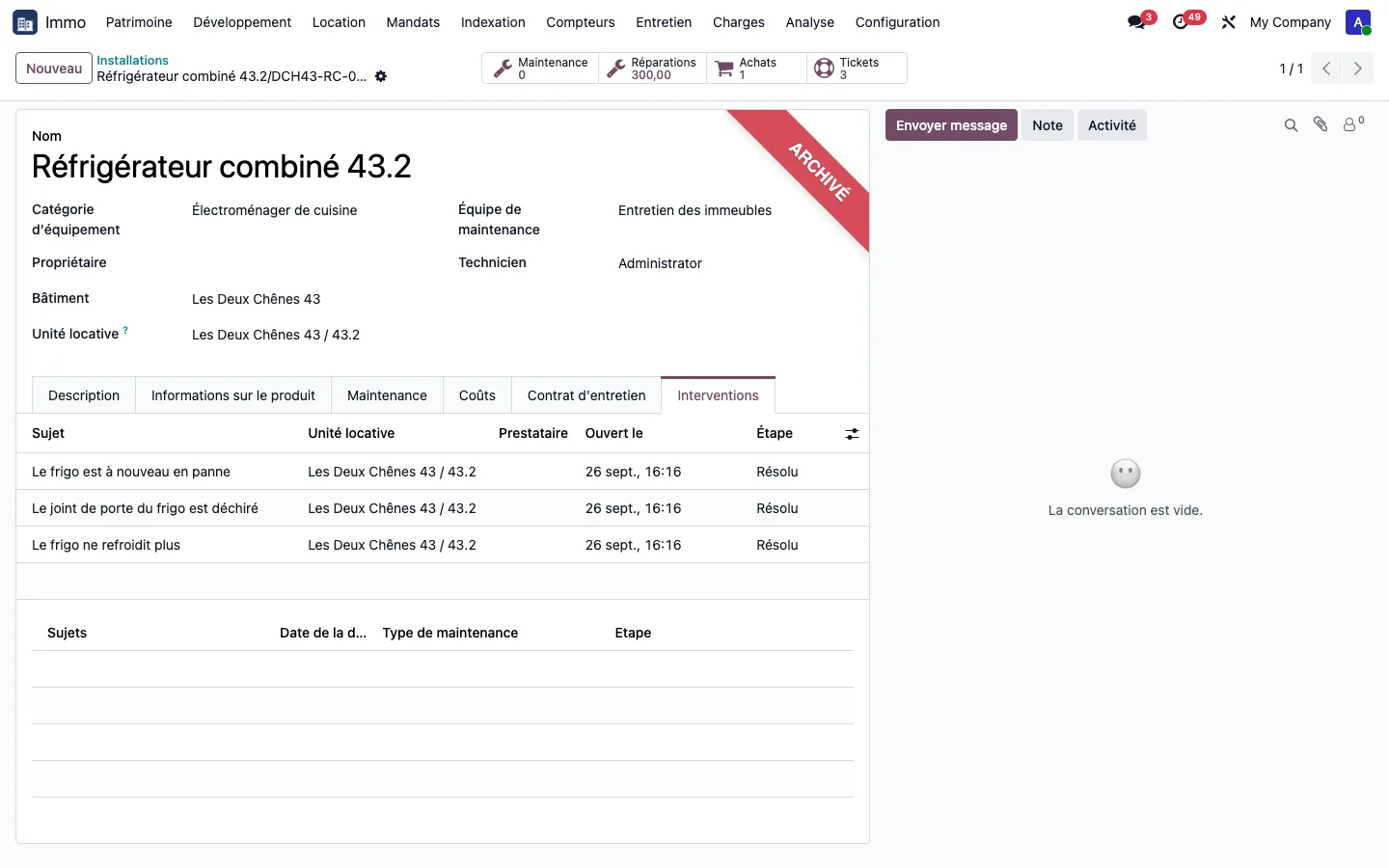The width and height of the screenshot is (1389, 868).
Task: Open the Compteurs menu
Action: pyautogui.click(x=581, y=22)
